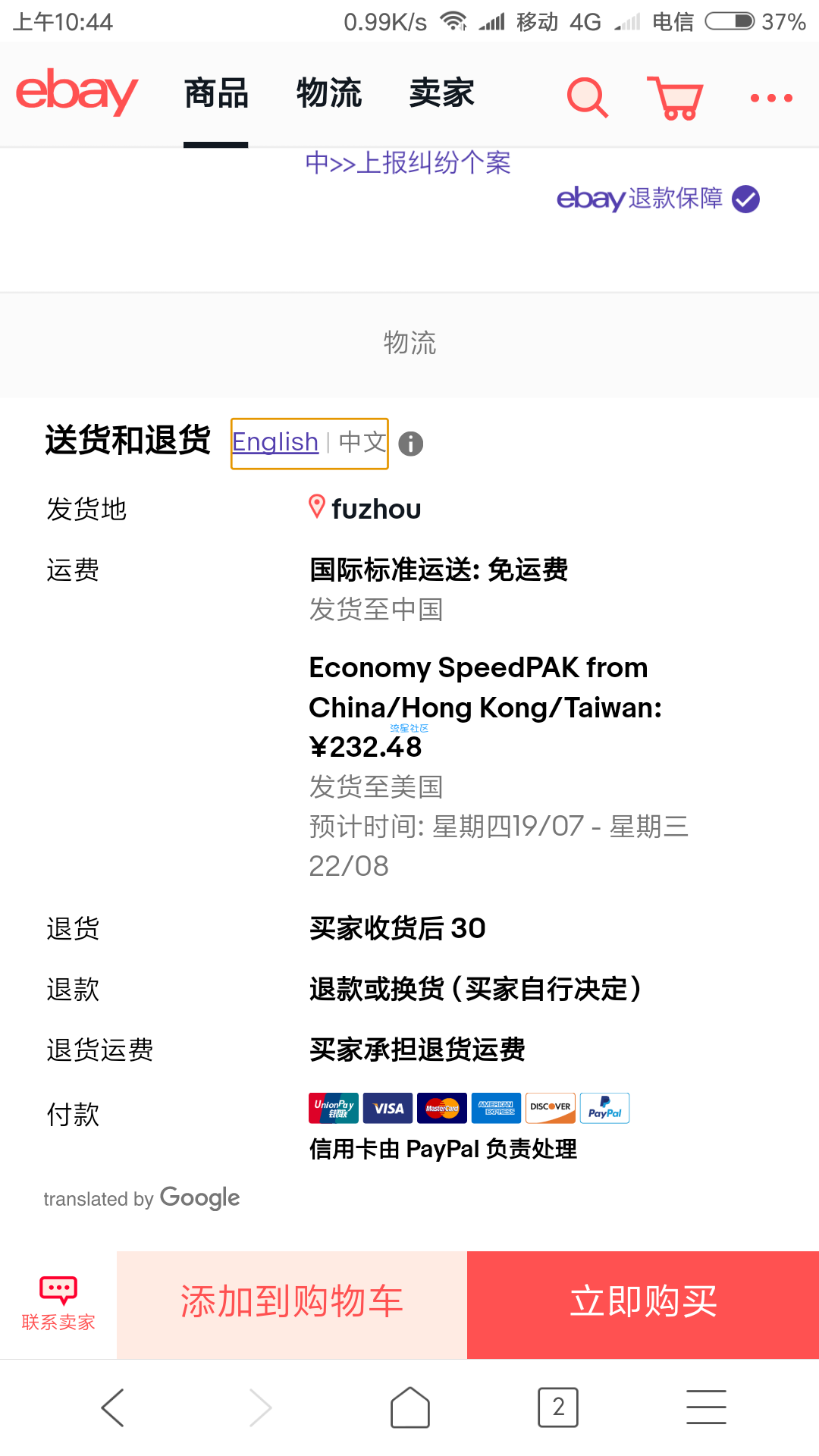
Task: Go back with browser back arrow
Action: point(112,1407)
